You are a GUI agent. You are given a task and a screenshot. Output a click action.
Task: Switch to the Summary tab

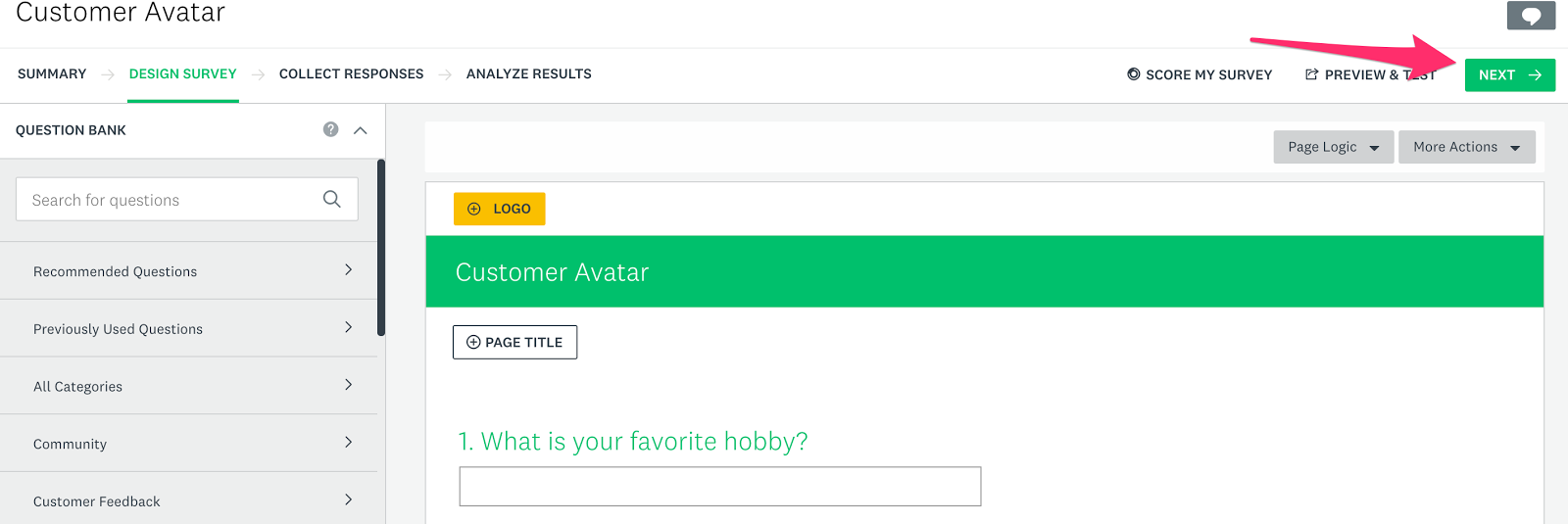pos(52,73)
